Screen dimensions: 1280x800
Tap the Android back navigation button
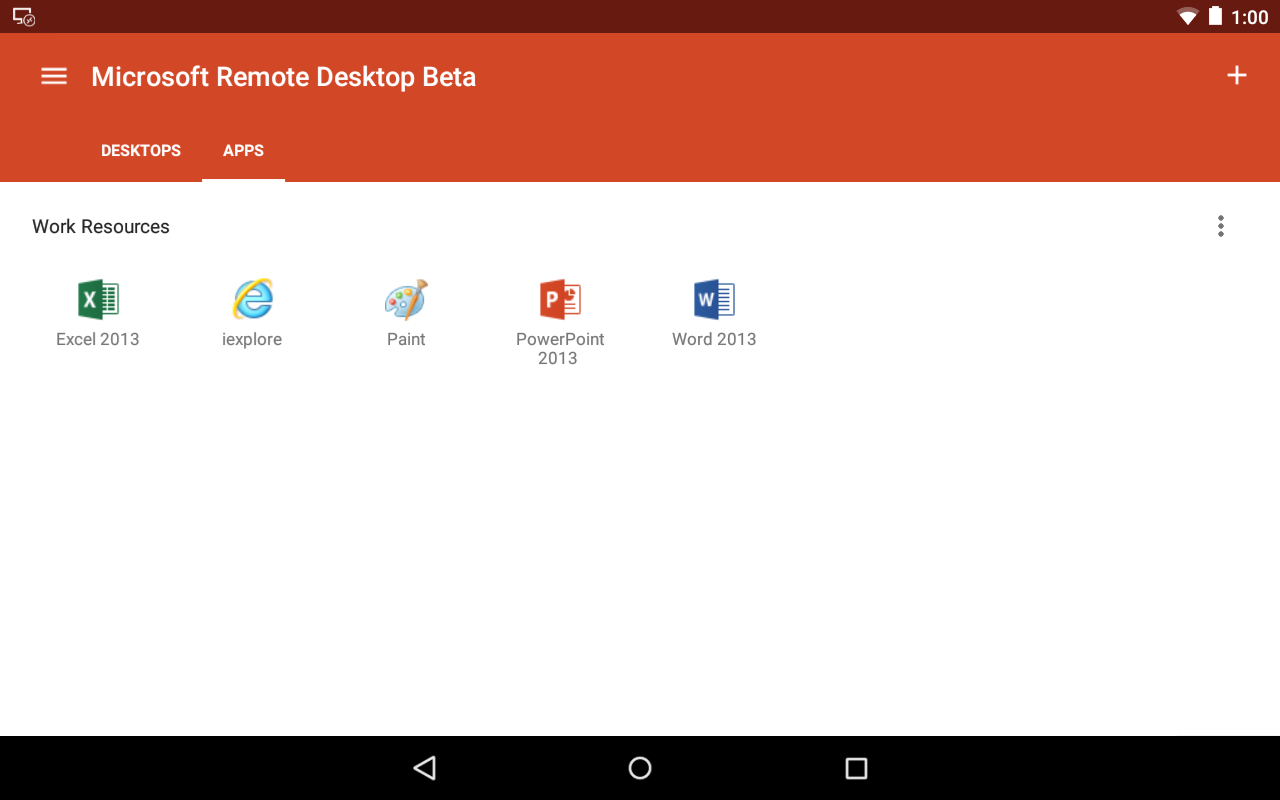(x=425, y=768)
